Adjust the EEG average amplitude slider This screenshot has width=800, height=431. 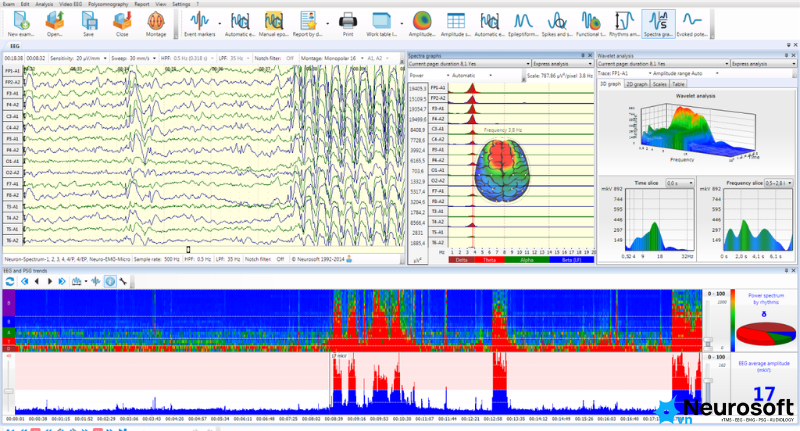click(708, 382)
